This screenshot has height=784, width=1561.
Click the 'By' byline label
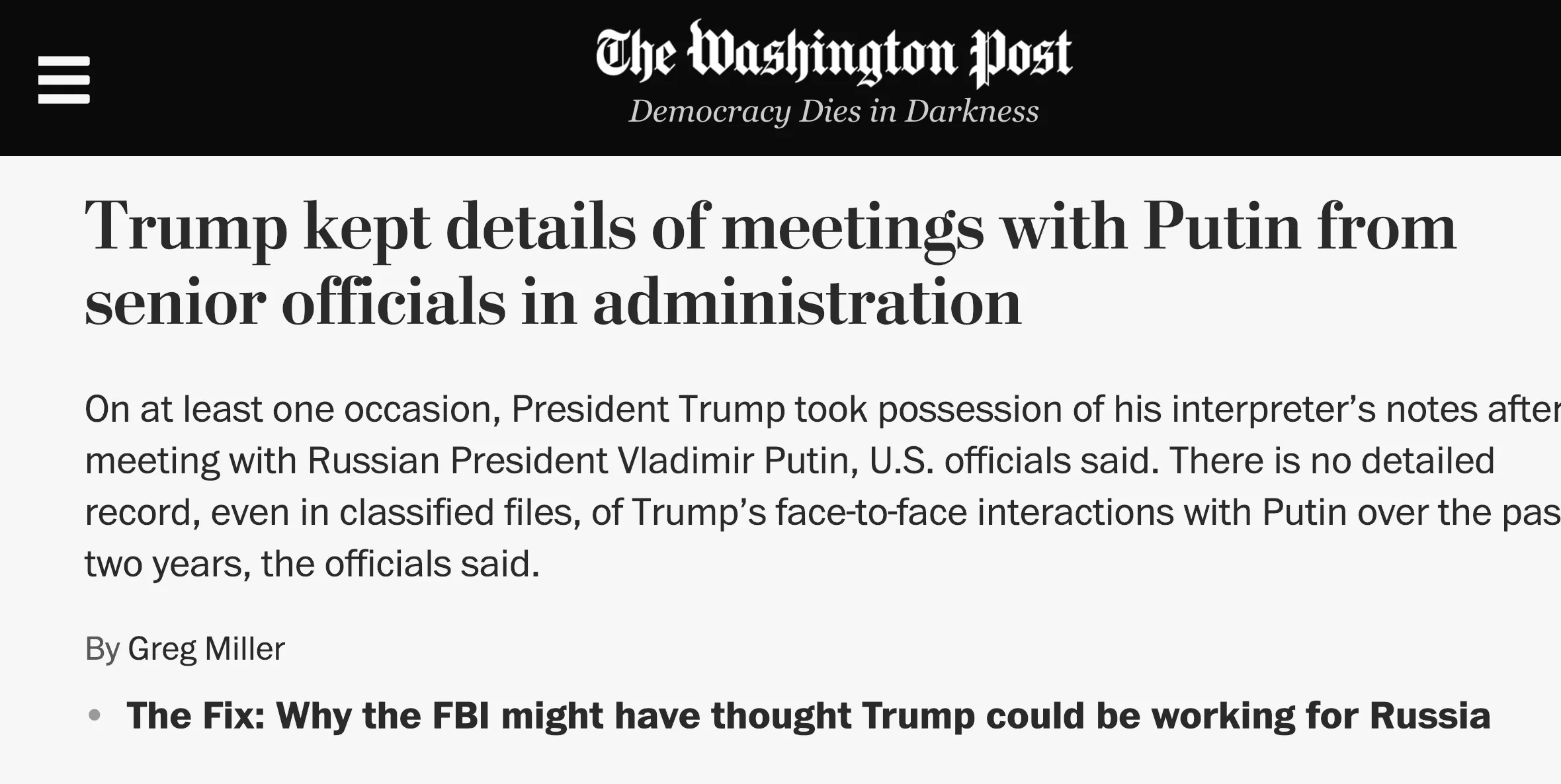coord(102,649)
